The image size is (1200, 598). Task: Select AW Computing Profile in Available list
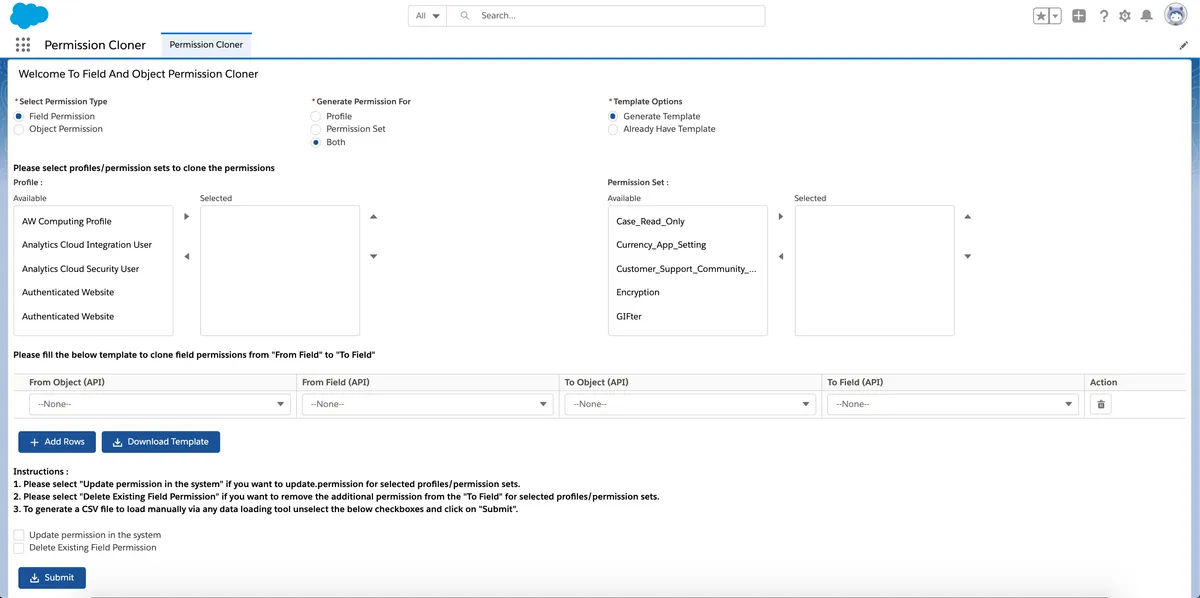click(x=93, y=222)
